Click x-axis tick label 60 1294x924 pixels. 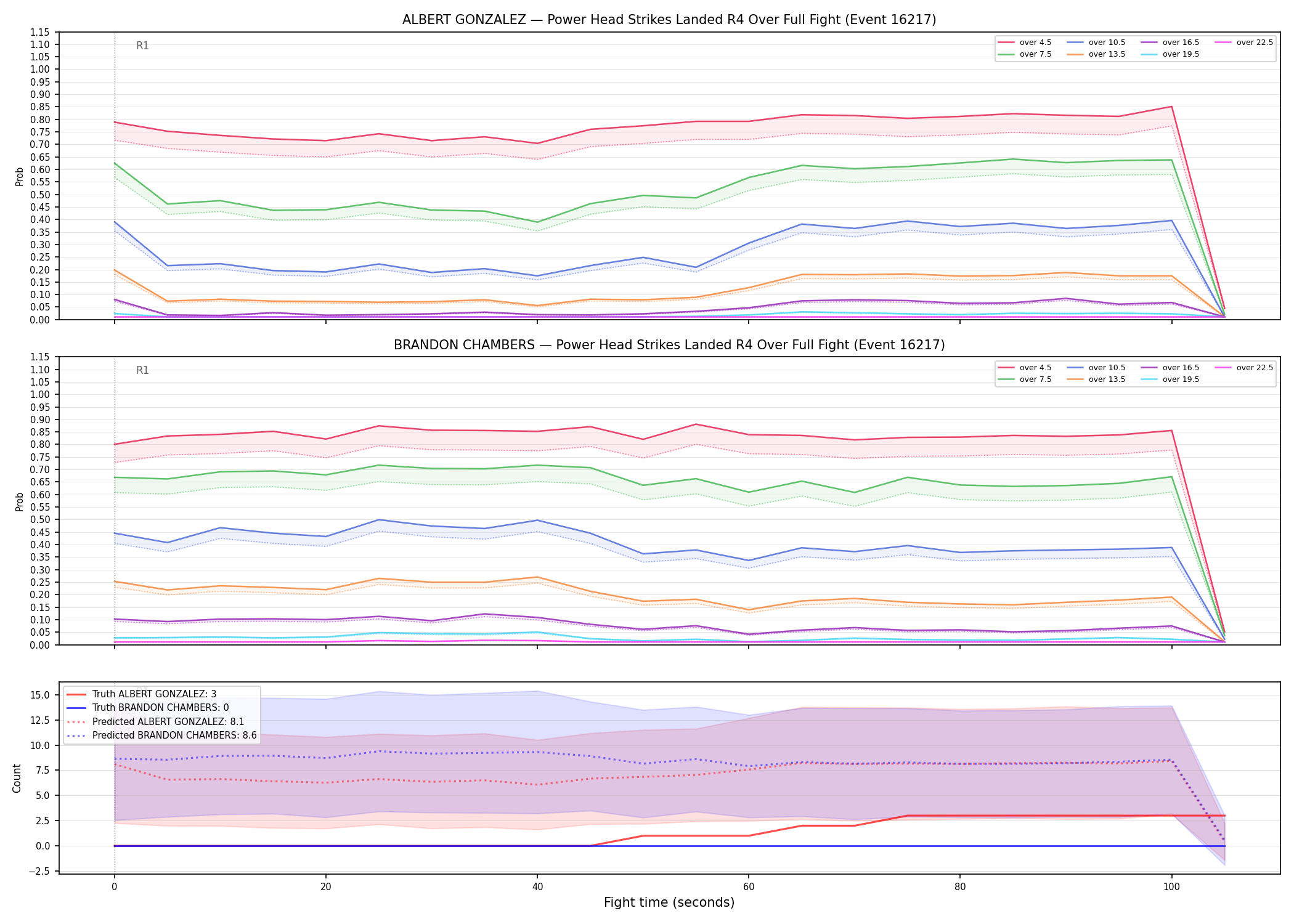click(x=749, y=887)
